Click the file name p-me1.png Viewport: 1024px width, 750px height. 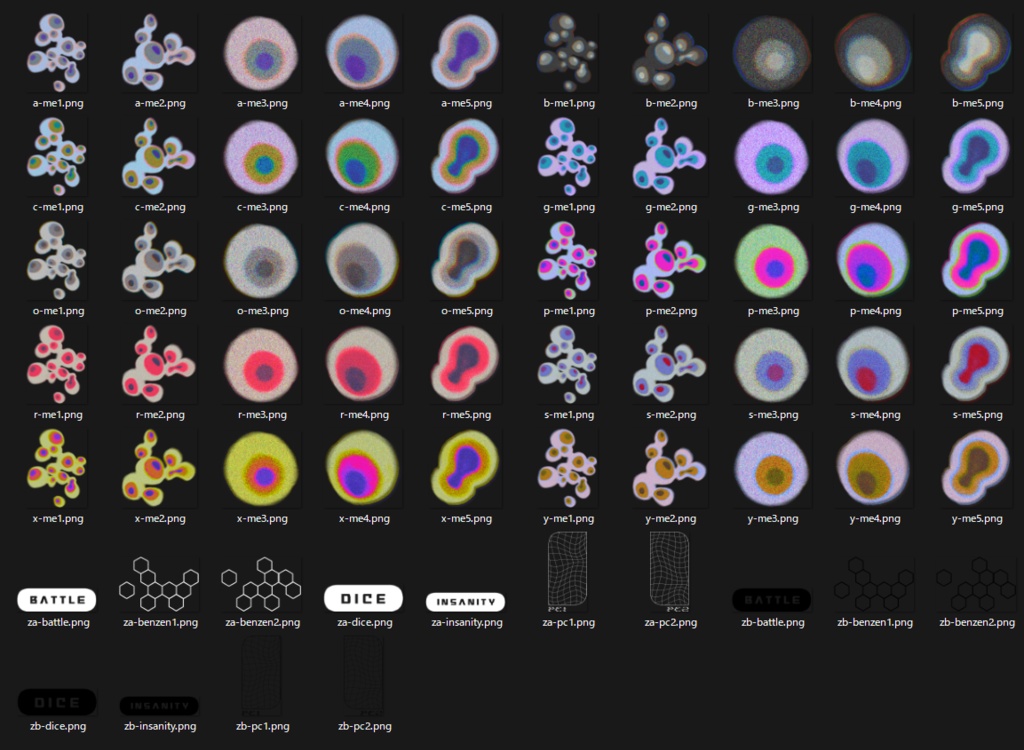(x=569, y=311)
